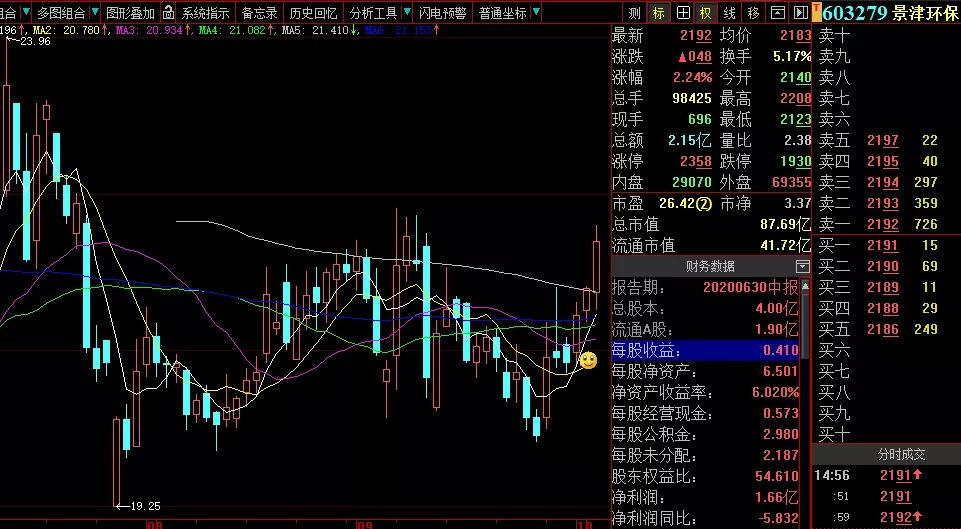Click the 换手 5.17% value
961x529 pixels.
click(x=792, y=57)
